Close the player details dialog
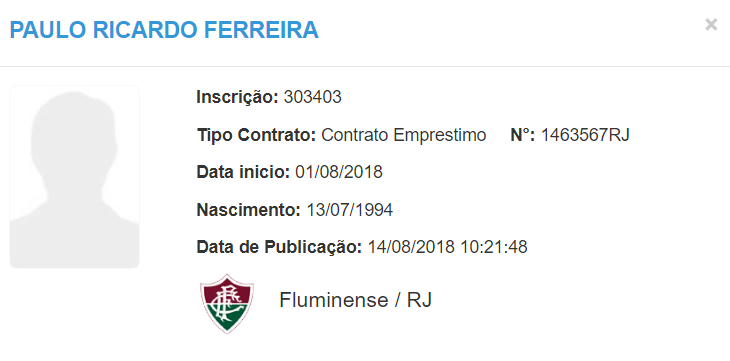 [x=711, y=25]
